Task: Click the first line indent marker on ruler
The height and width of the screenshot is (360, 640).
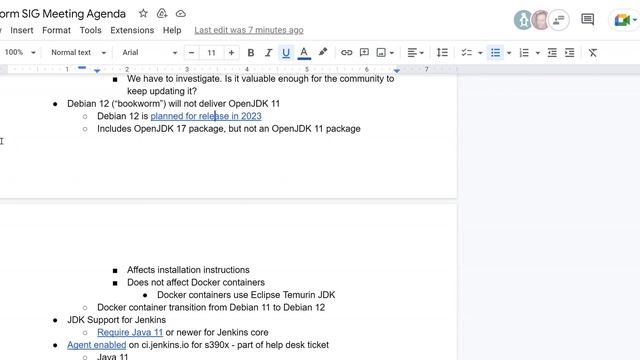Action: point(82,67)
